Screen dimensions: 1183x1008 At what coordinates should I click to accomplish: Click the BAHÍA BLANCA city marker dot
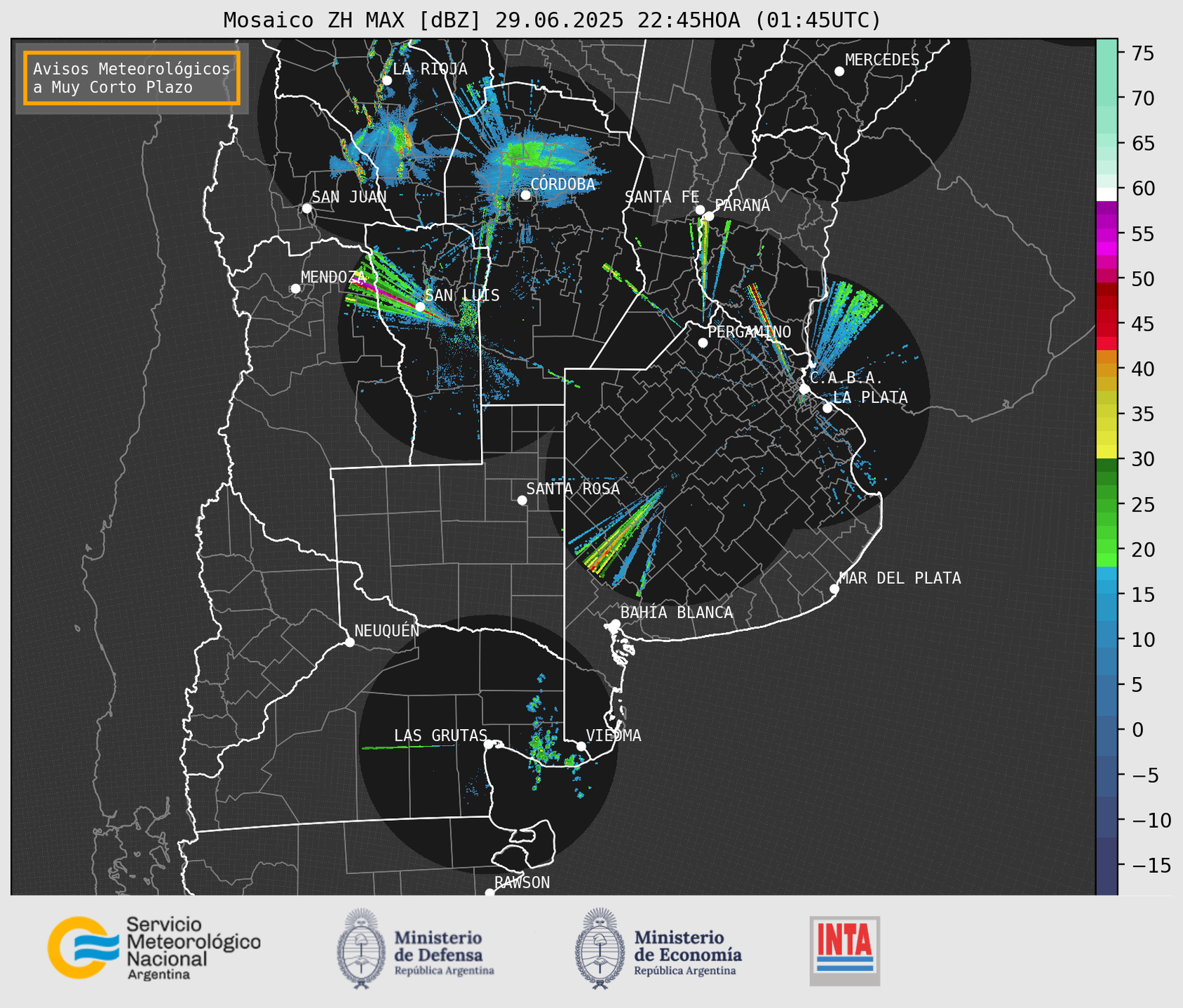tap(616, 623)
